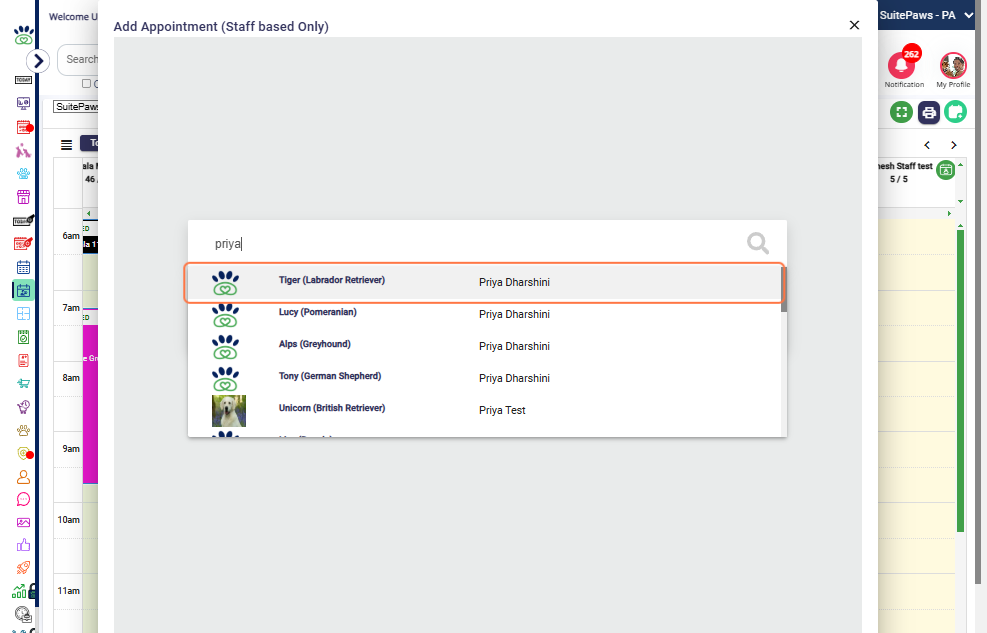Click Priya Dharshini beside Lucy
The height and width of the screenshot is (633, 987).
pyautogui.click(x=514, y=314)
